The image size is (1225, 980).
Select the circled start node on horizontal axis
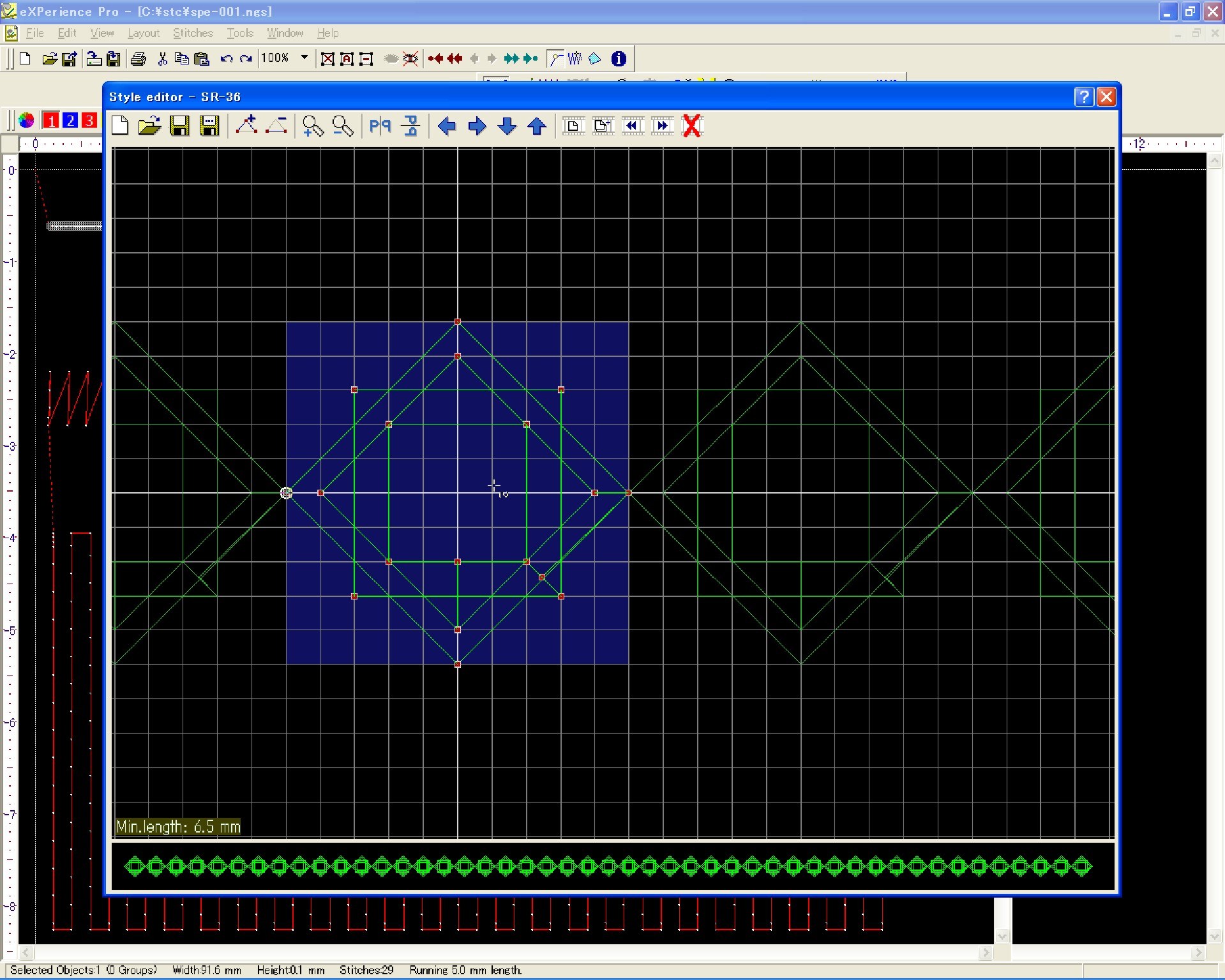286,493
